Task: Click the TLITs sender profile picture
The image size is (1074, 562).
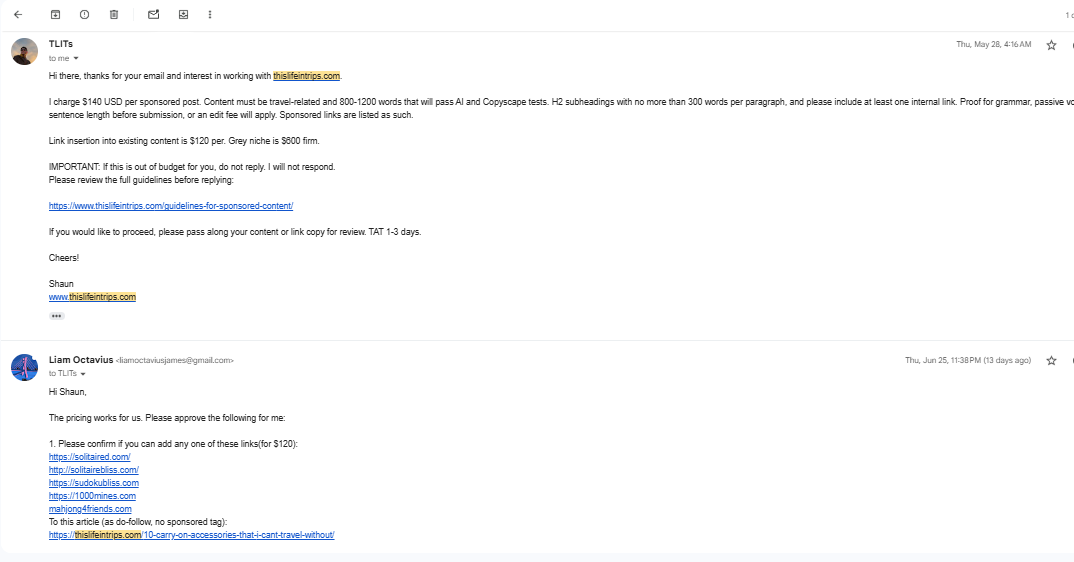Action: pos(25,51)
